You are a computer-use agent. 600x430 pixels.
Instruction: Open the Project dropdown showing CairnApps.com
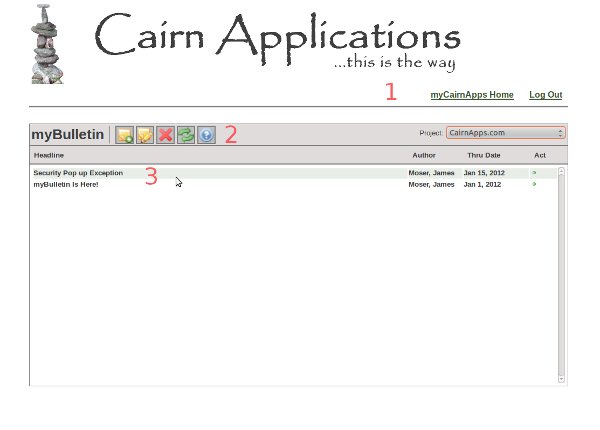(505, 133)
